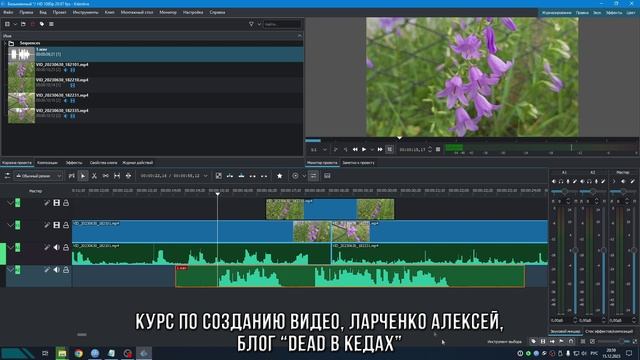
Task: Rewind in the project monitor
Action: (x=355, y=150)
